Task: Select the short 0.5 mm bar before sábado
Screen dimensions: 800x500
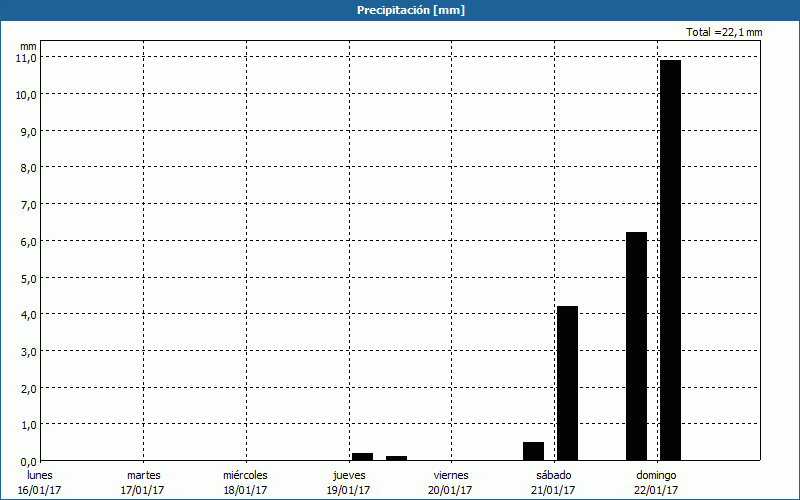Action: point(533,451)
